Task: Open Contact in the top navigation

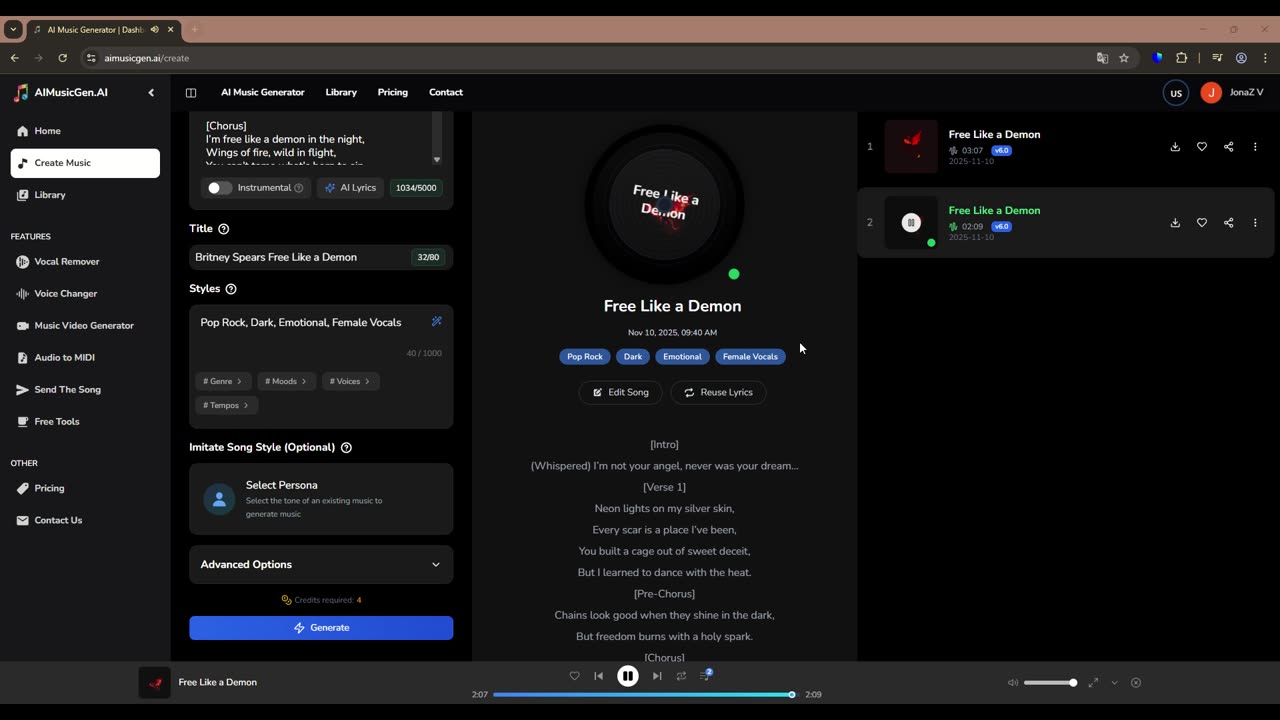Action: pyautogui.click(x=446, y=92)
